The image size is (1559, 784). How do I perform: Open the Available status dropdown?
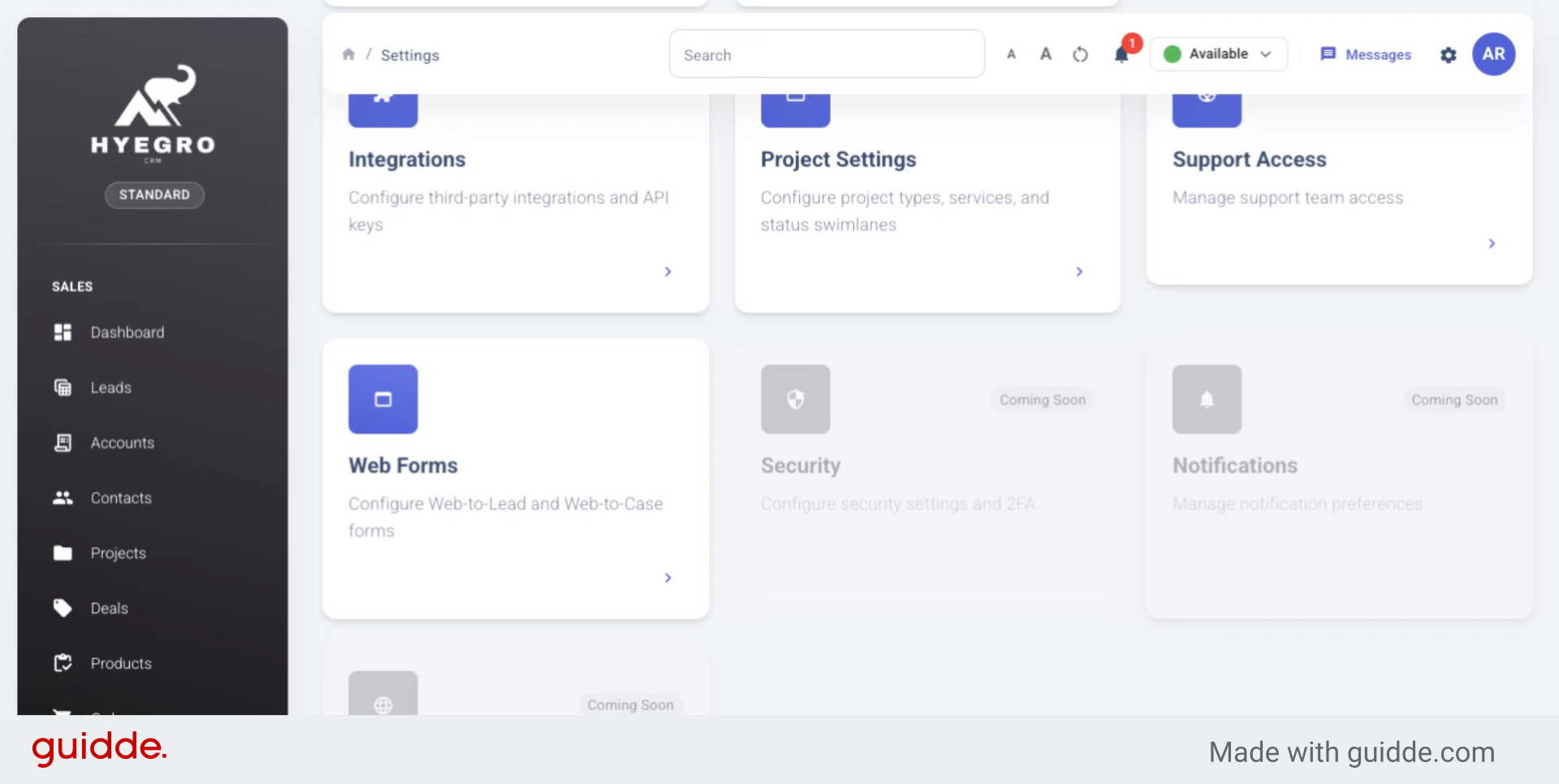1218,54
